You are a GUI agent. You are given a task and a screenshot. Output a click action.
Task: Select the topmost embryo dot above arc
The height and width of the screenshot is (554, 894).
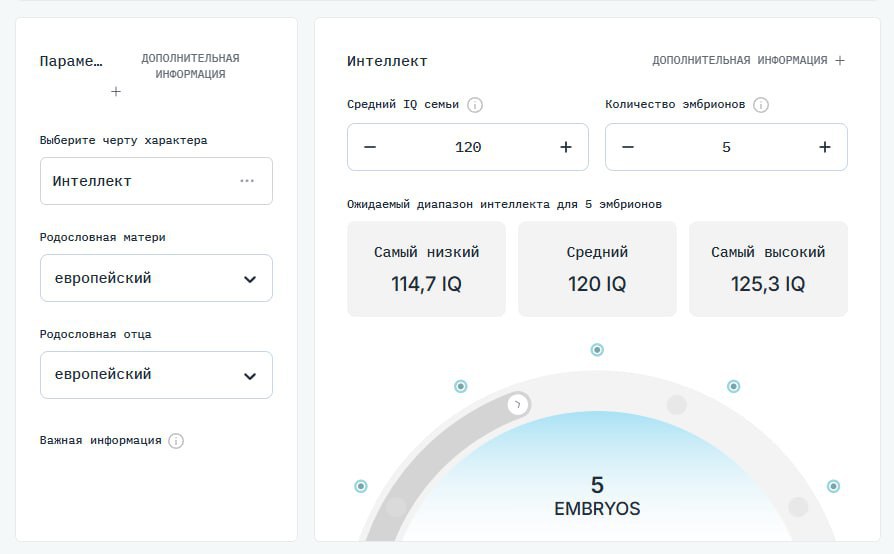click(597, 350)
